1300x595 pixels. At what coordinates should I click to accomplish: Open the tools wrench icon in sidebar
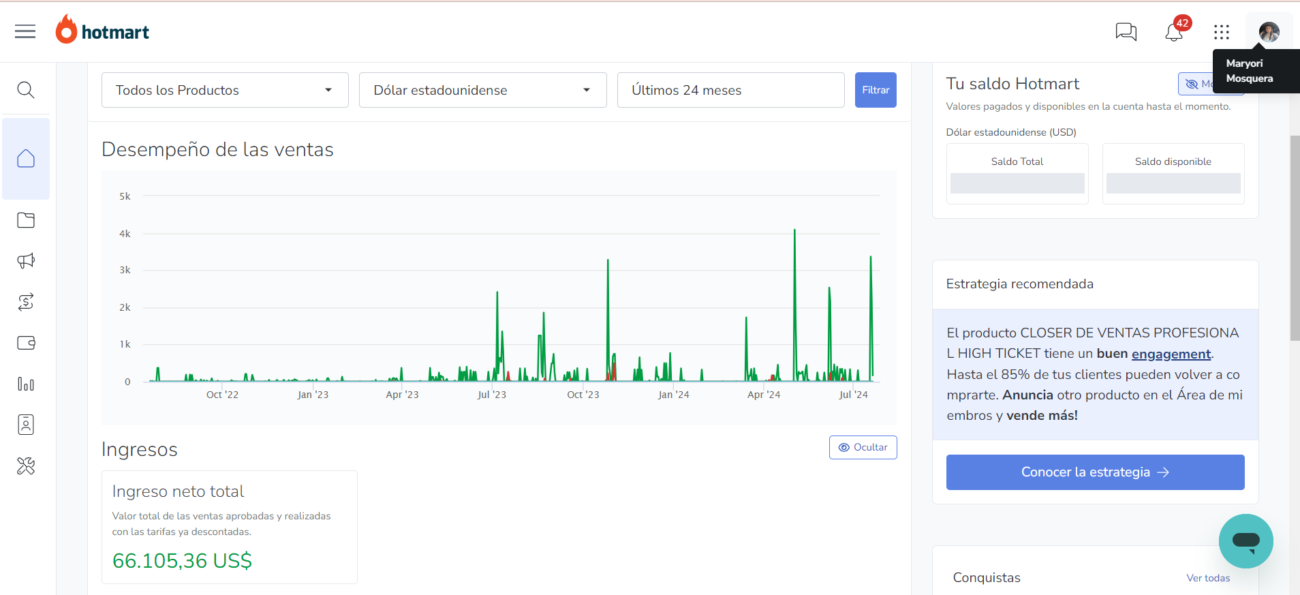(26, 466)
